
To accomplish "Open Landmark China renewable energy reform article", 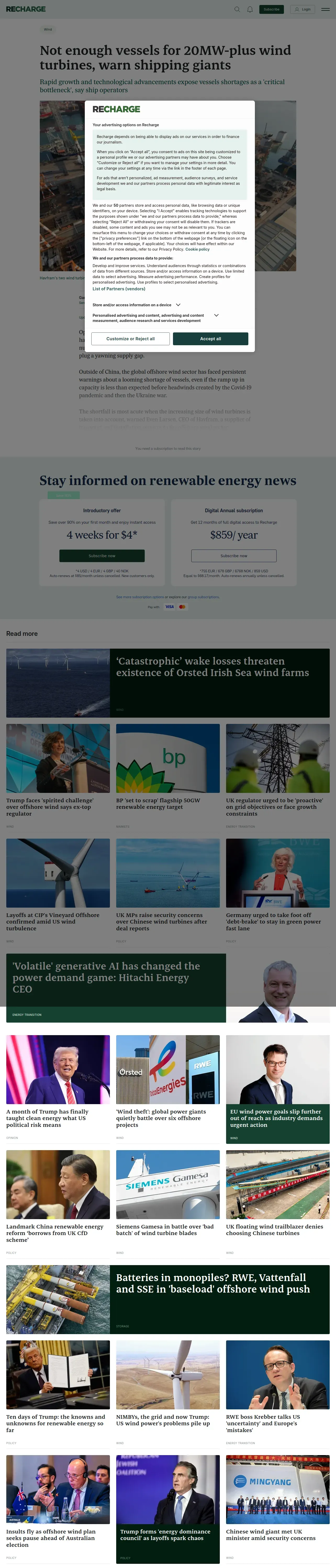I will [55, 1233].
